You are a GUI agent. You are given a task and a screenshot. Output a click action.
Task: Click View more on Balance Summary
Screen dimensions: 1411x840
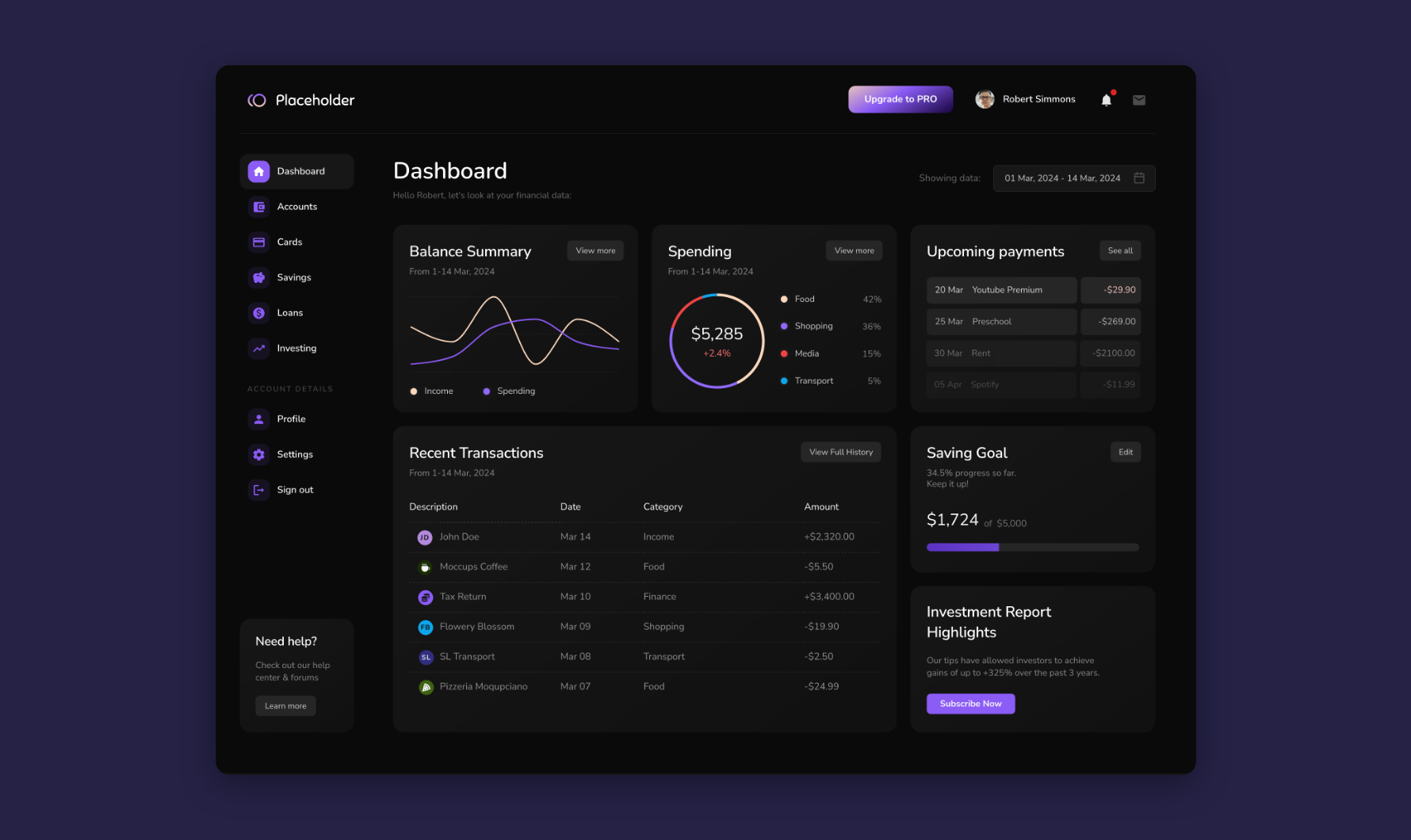(595, 250)
